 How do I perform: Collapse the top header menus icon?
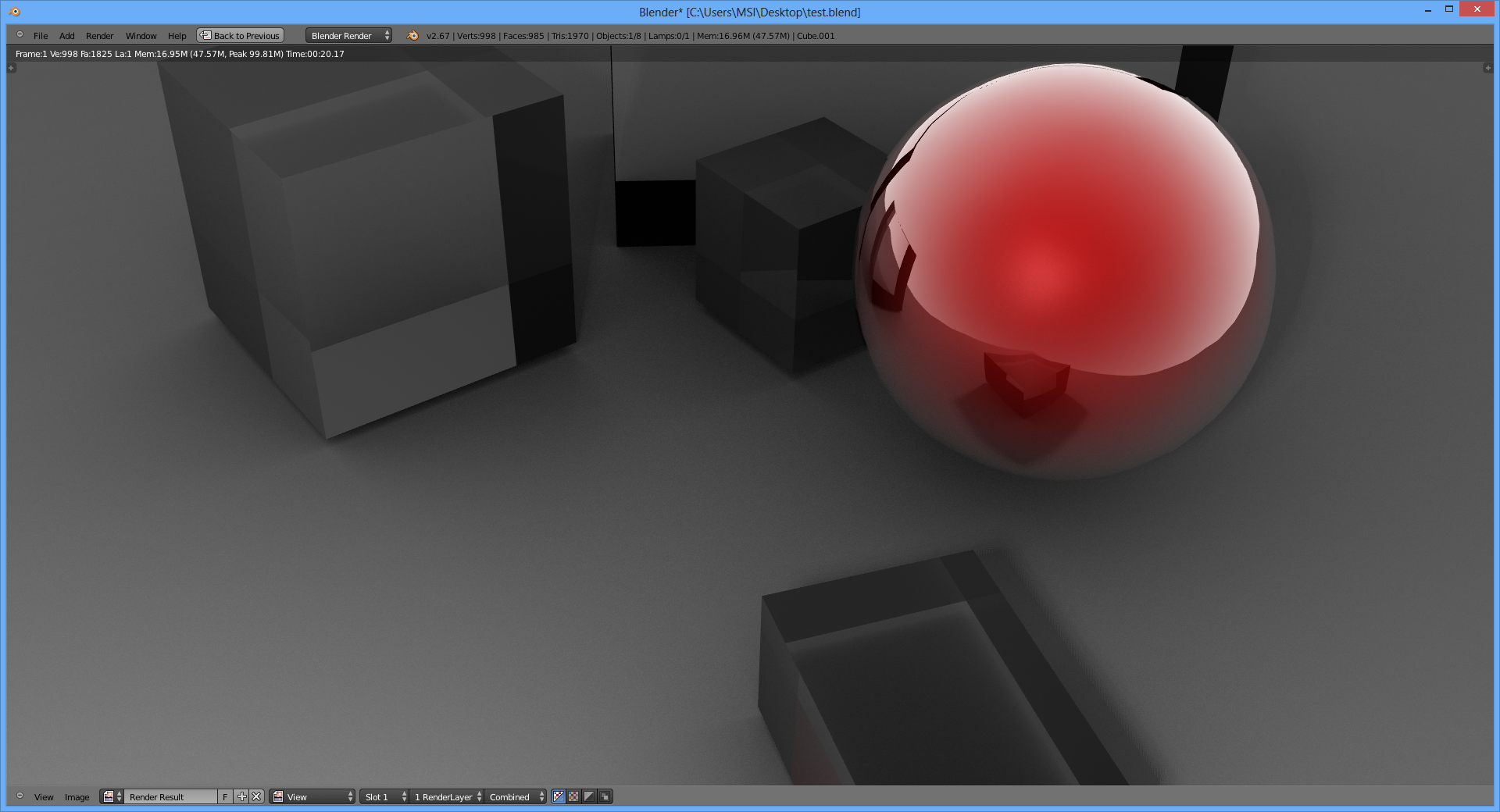tap(20, 35)
